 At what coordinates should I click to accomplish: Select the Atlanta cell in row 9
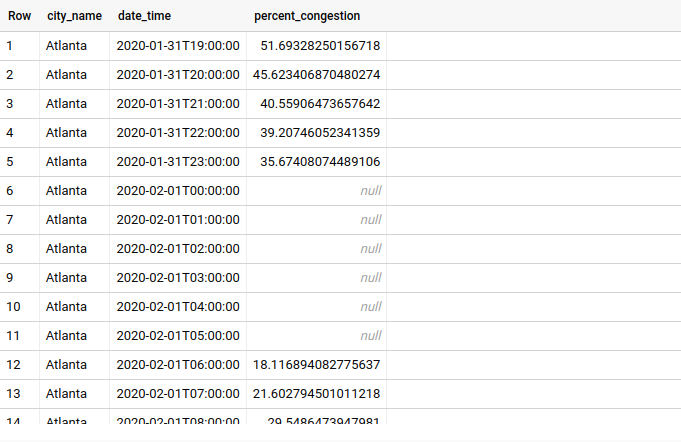click(67, 278)
